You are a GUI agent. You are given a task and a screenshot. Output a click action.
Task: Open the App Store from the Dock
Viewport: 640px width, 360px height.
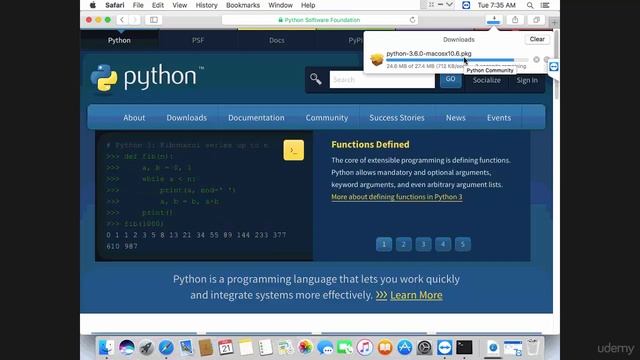[404, 347]
